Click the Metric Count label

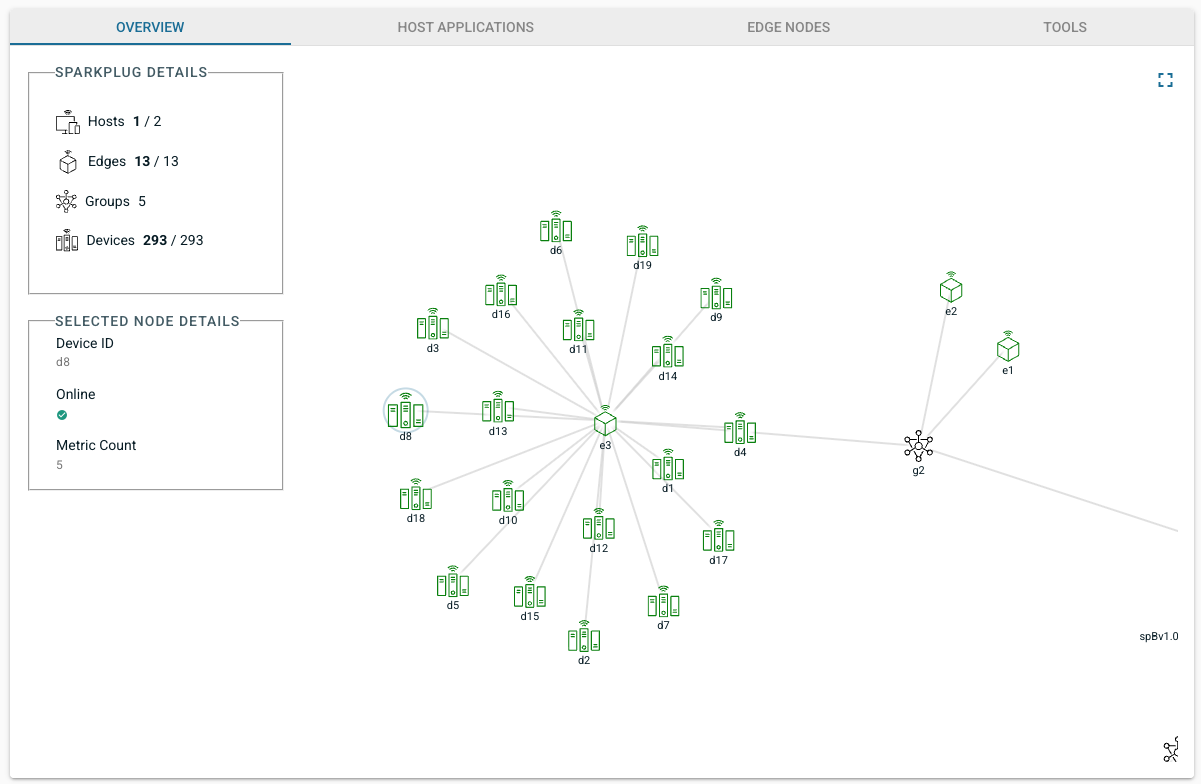pos(96,445)
